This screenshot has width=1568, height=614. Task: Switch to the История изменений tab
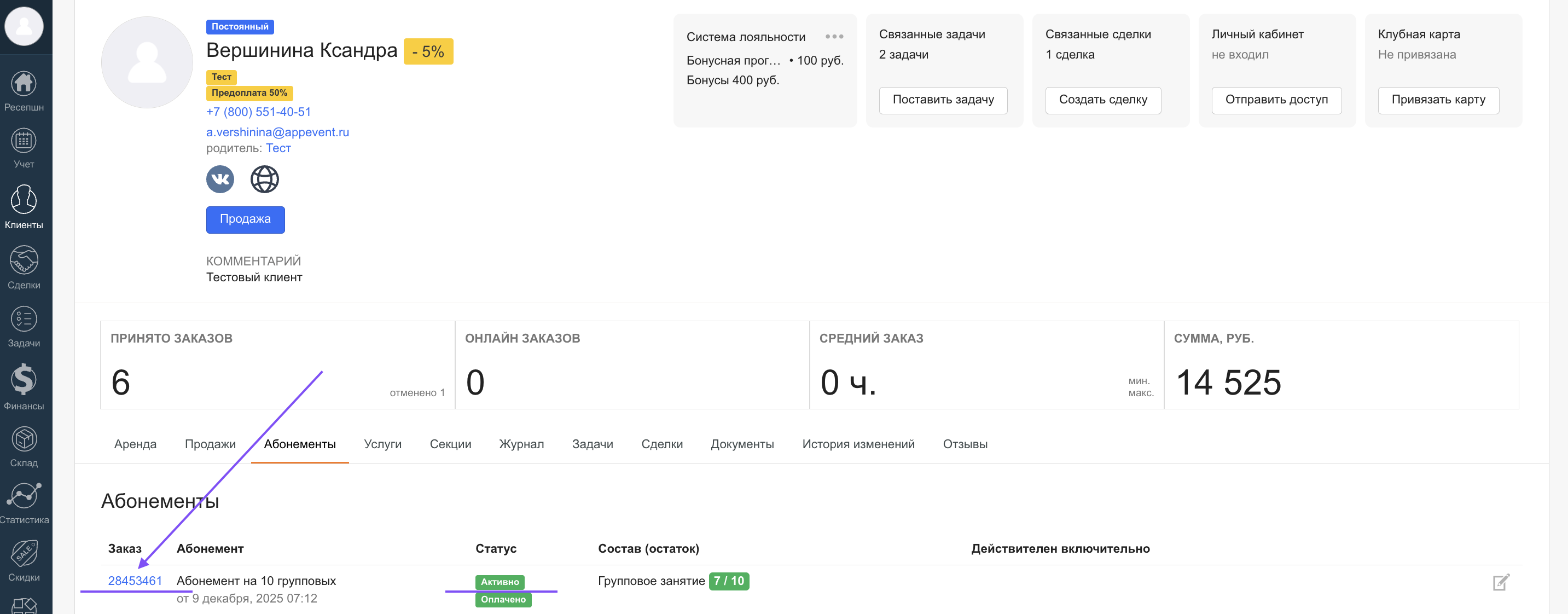coord(858,444)
